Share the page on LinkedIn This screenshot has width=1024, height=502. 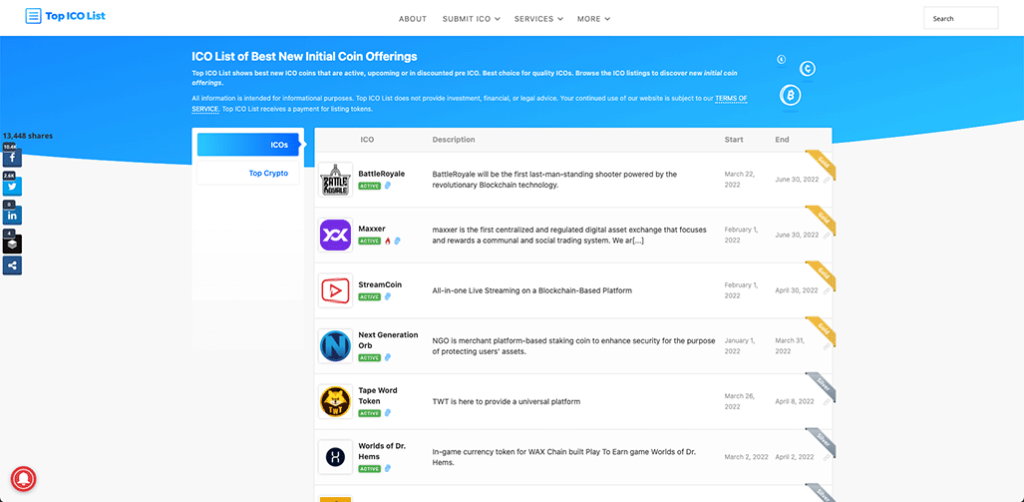pyautogui.click(x=11, y=215)
